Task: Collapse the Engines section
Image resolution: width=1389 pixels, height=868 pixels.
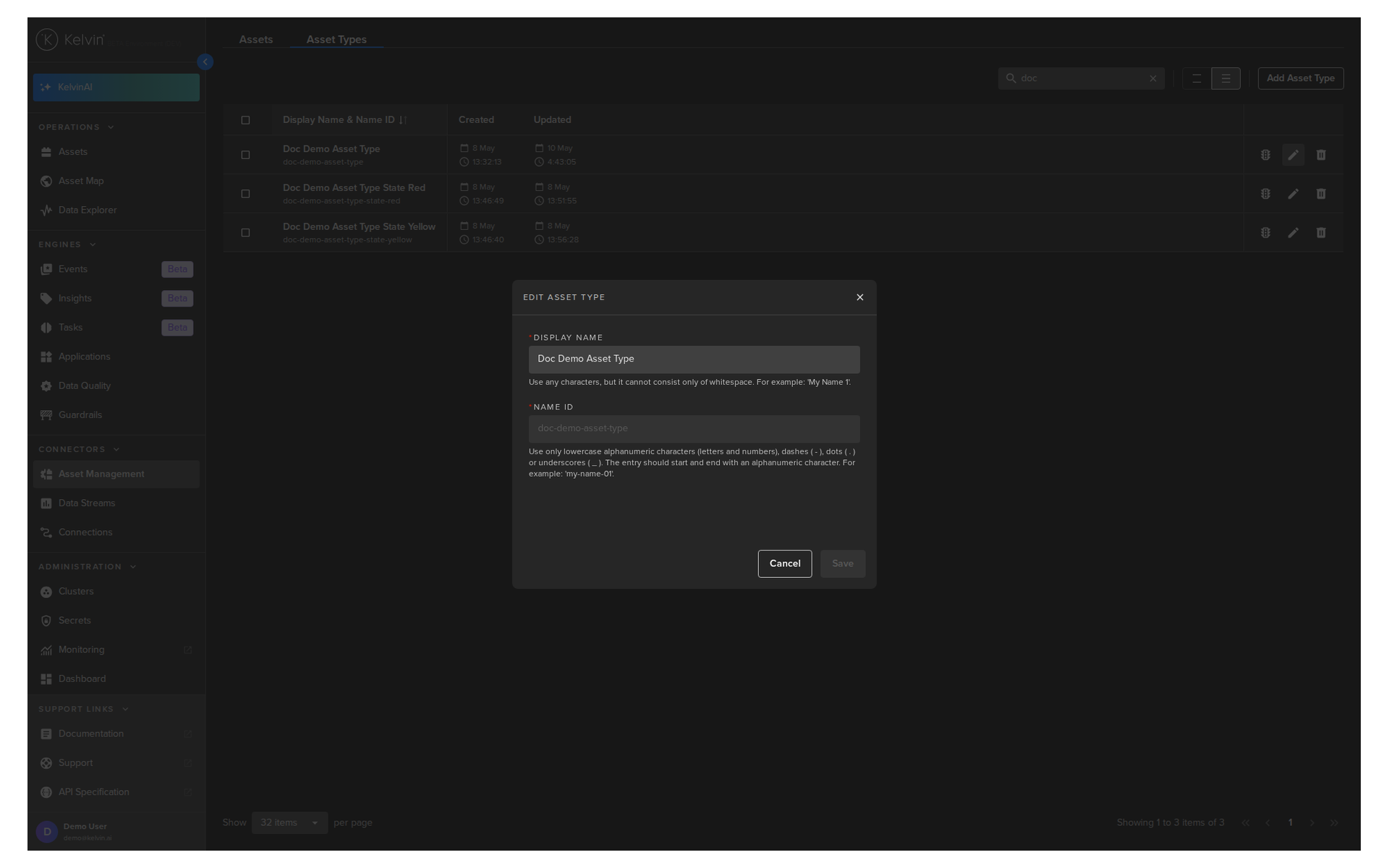Action: click(67, 244)
